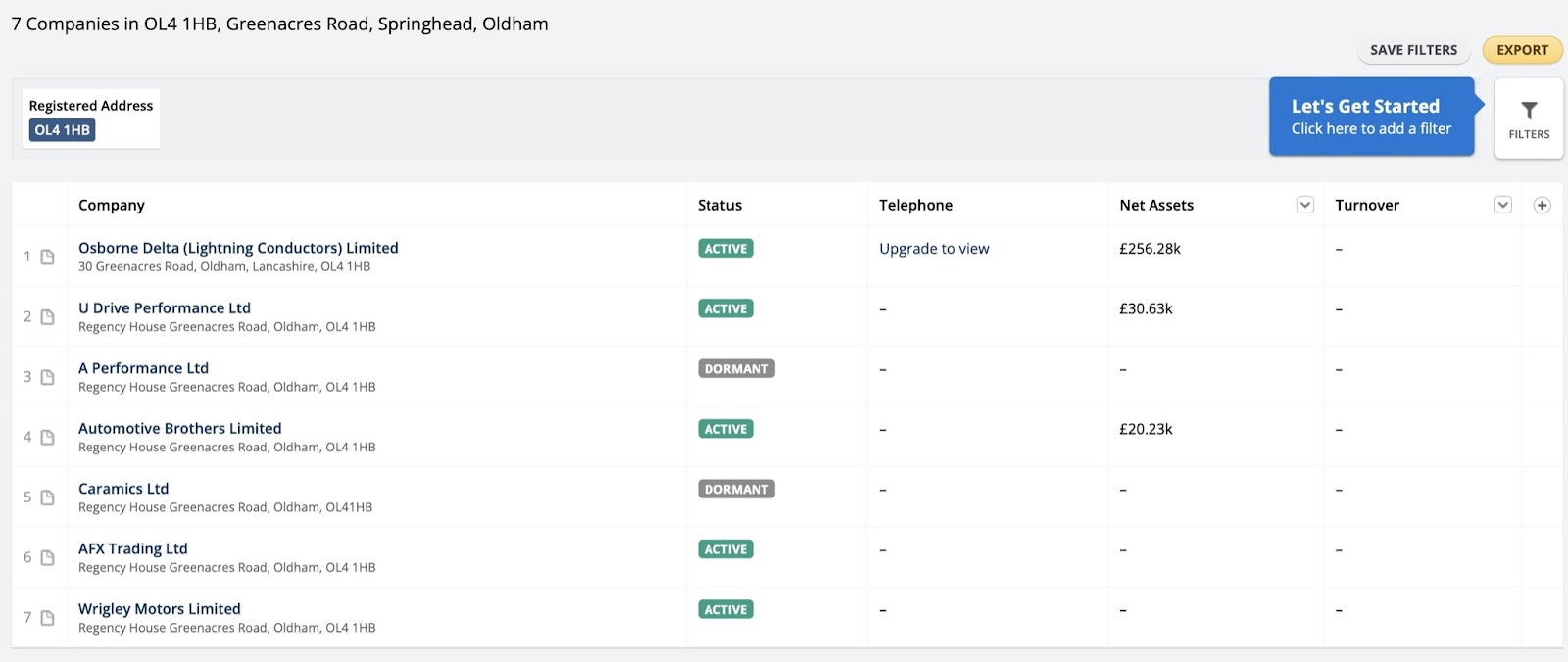Open document icon for AFX Trading row

[47, 558]
